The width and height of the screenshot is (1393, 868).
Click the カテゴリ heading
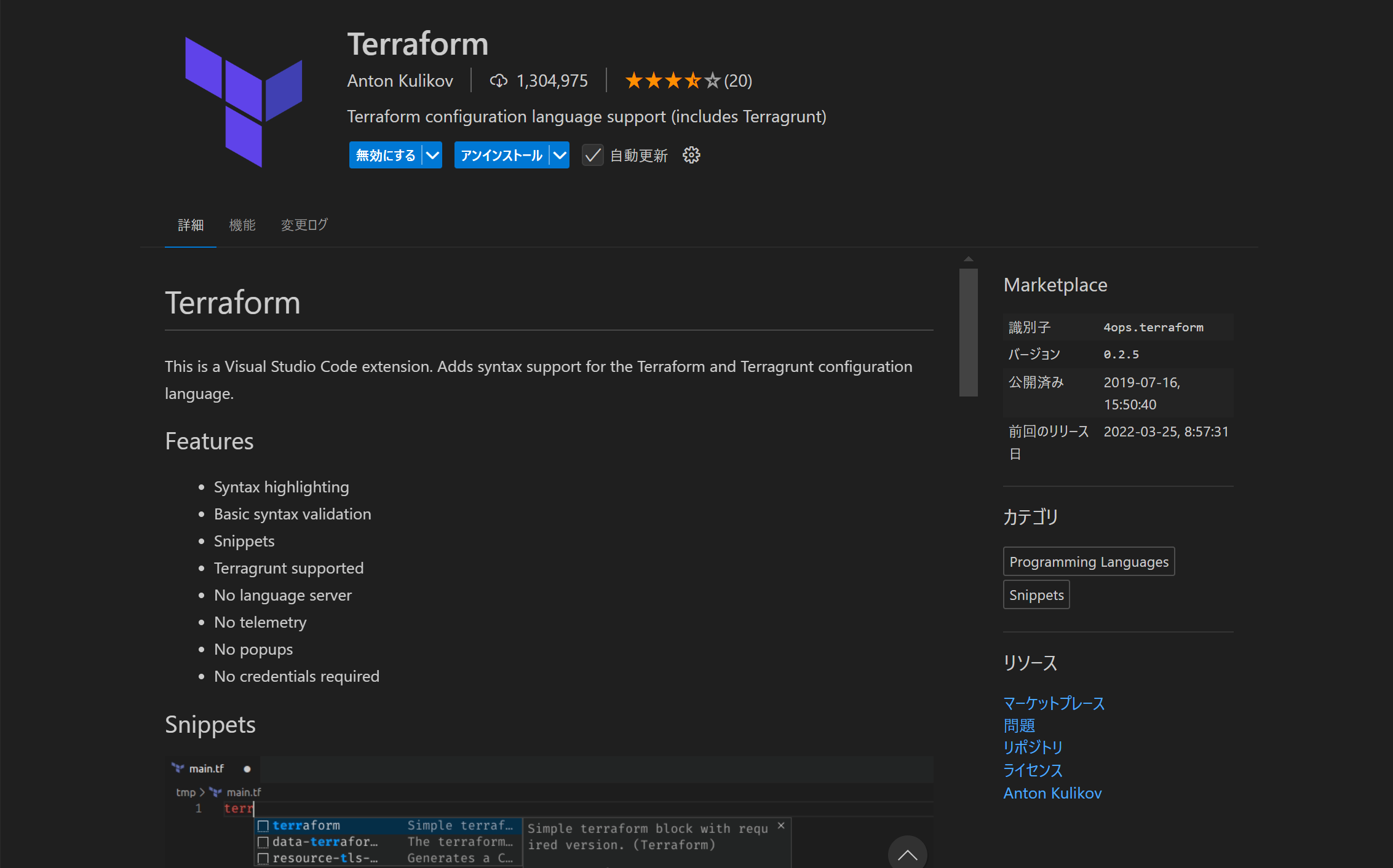pos(1031,517)
